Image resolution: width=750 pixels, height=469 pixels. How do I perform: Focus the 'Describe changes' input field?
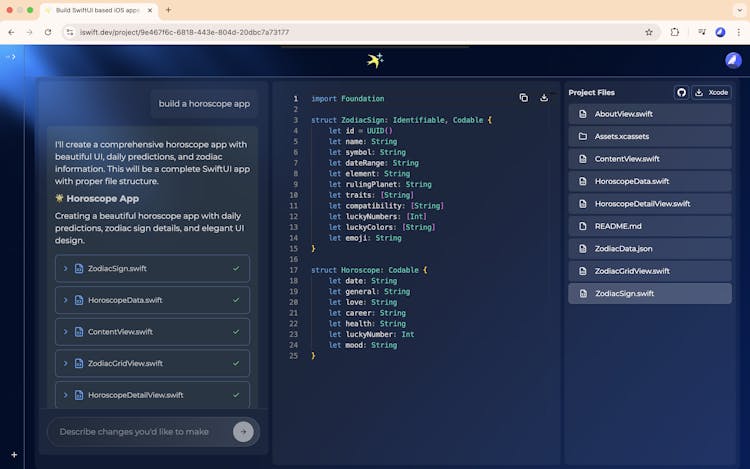pos(141,432)
